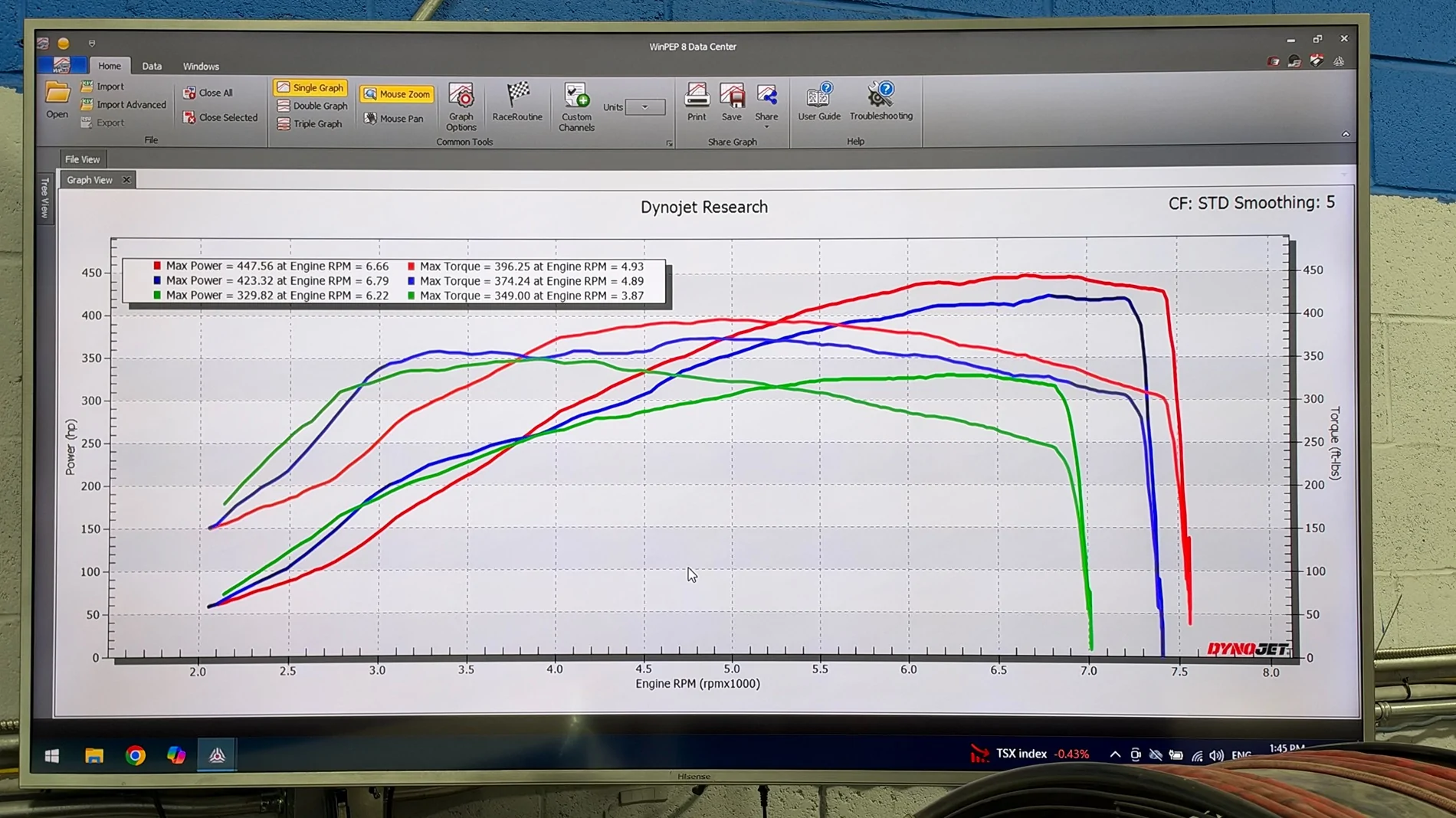Click the Import button
Image resolution: width=1456 pixels, height=818 pixels.
tap(102, 87)
